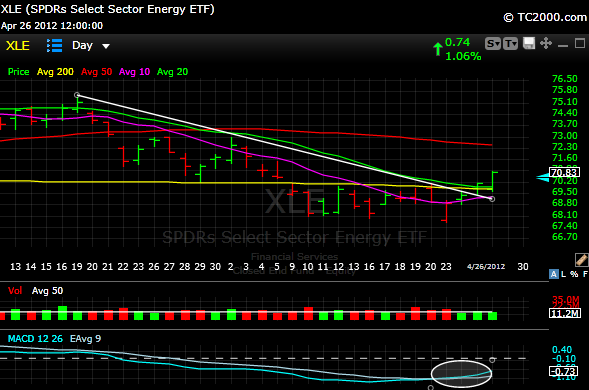The image size is (589, 390).
Task: Click the Avg 50 volume legend label
Action: click(x=47, y=290)
